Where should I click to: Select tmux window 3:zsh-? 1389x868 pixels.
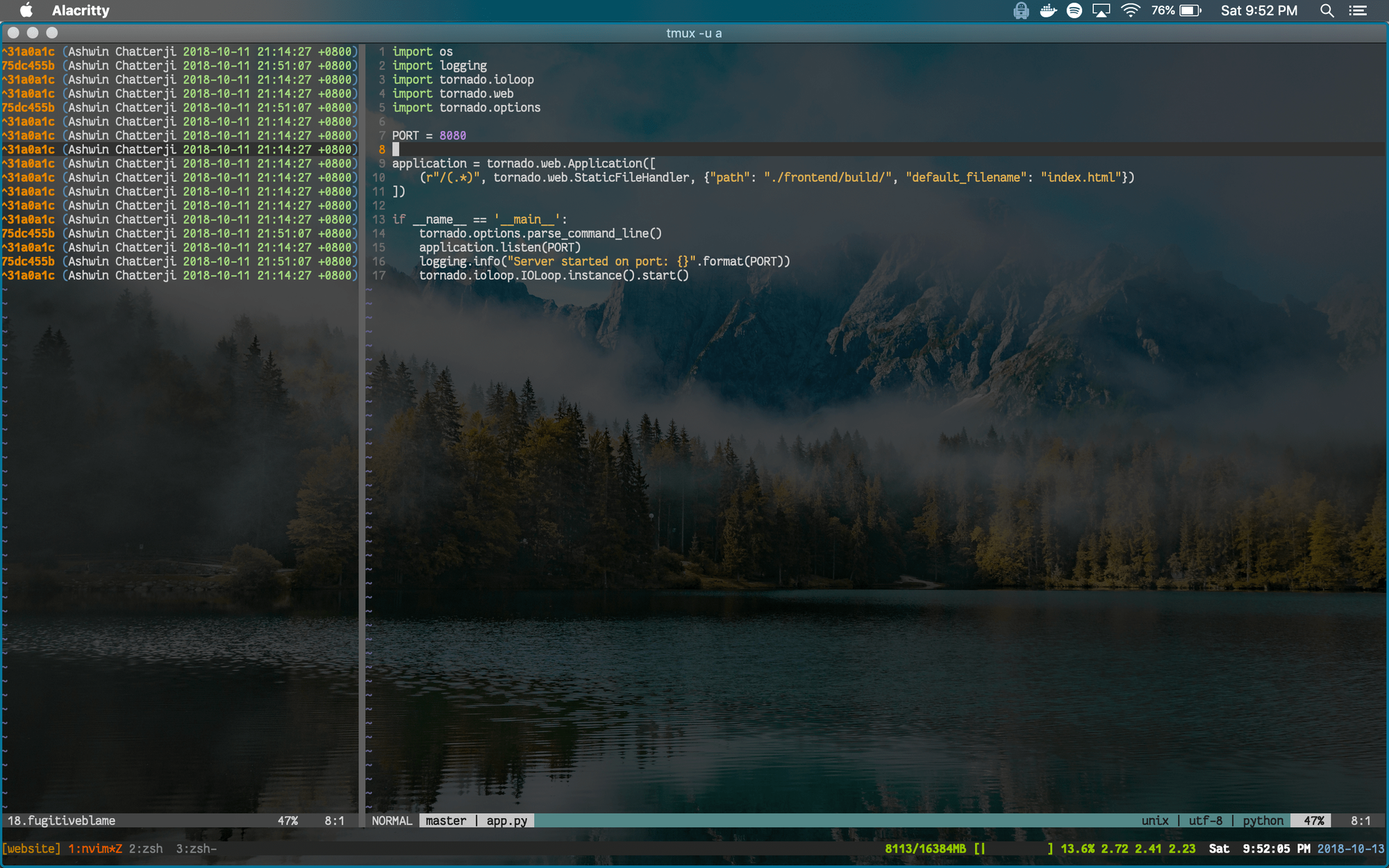(x=197, y=849)
